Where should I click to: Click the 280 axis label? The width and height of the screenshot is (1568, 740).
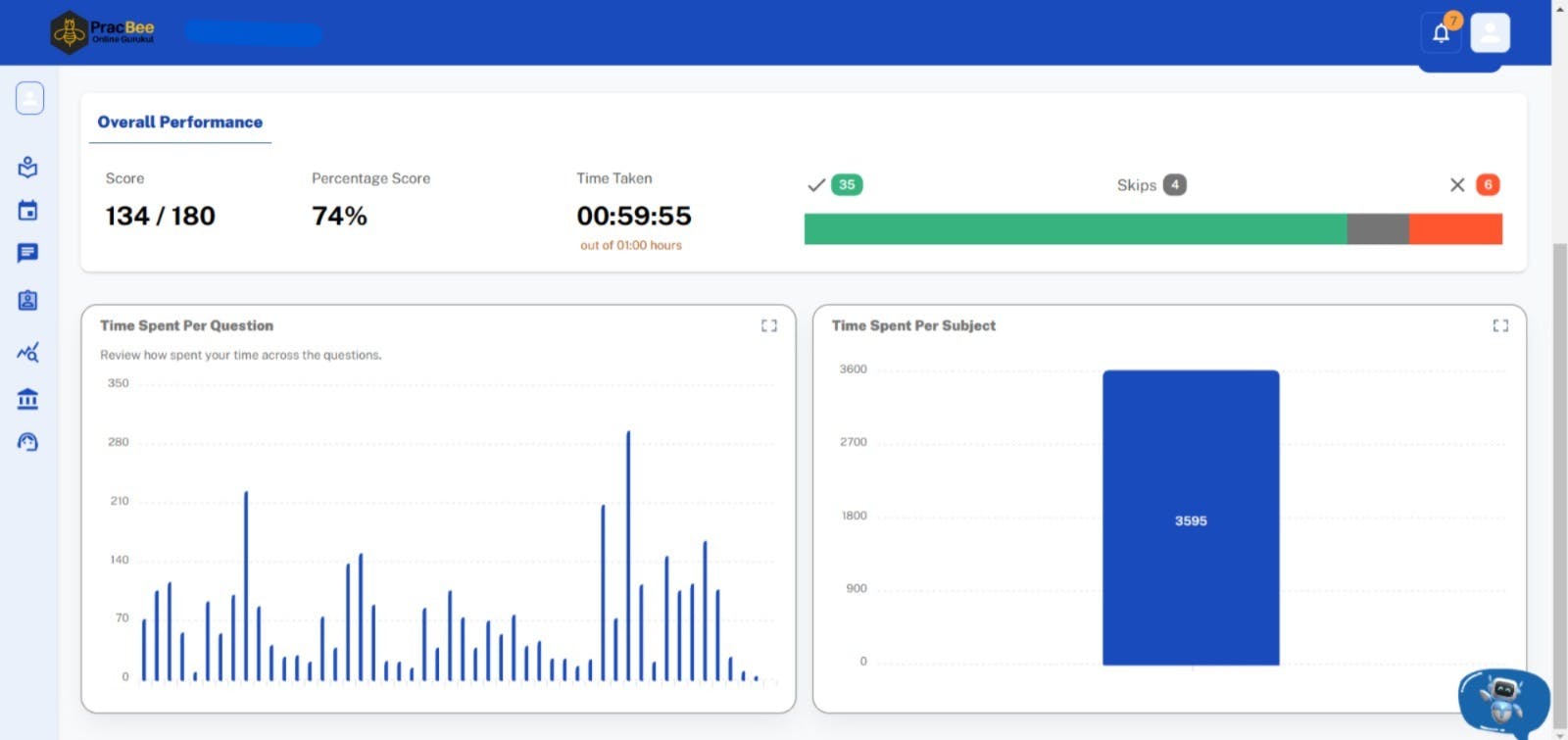tap(119, 442)
